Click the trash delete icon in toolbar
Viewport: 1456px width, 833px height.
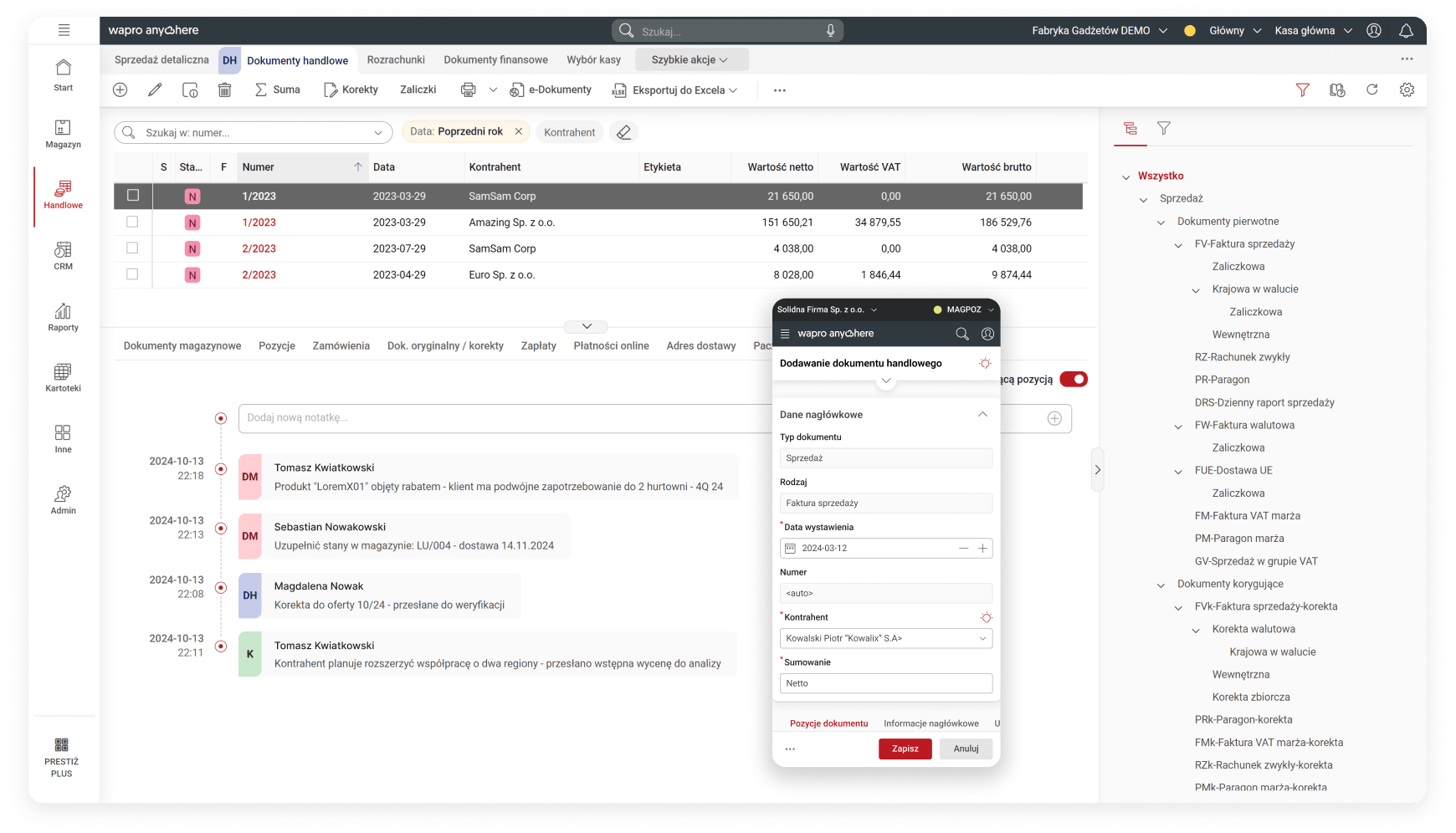(224, 89)
